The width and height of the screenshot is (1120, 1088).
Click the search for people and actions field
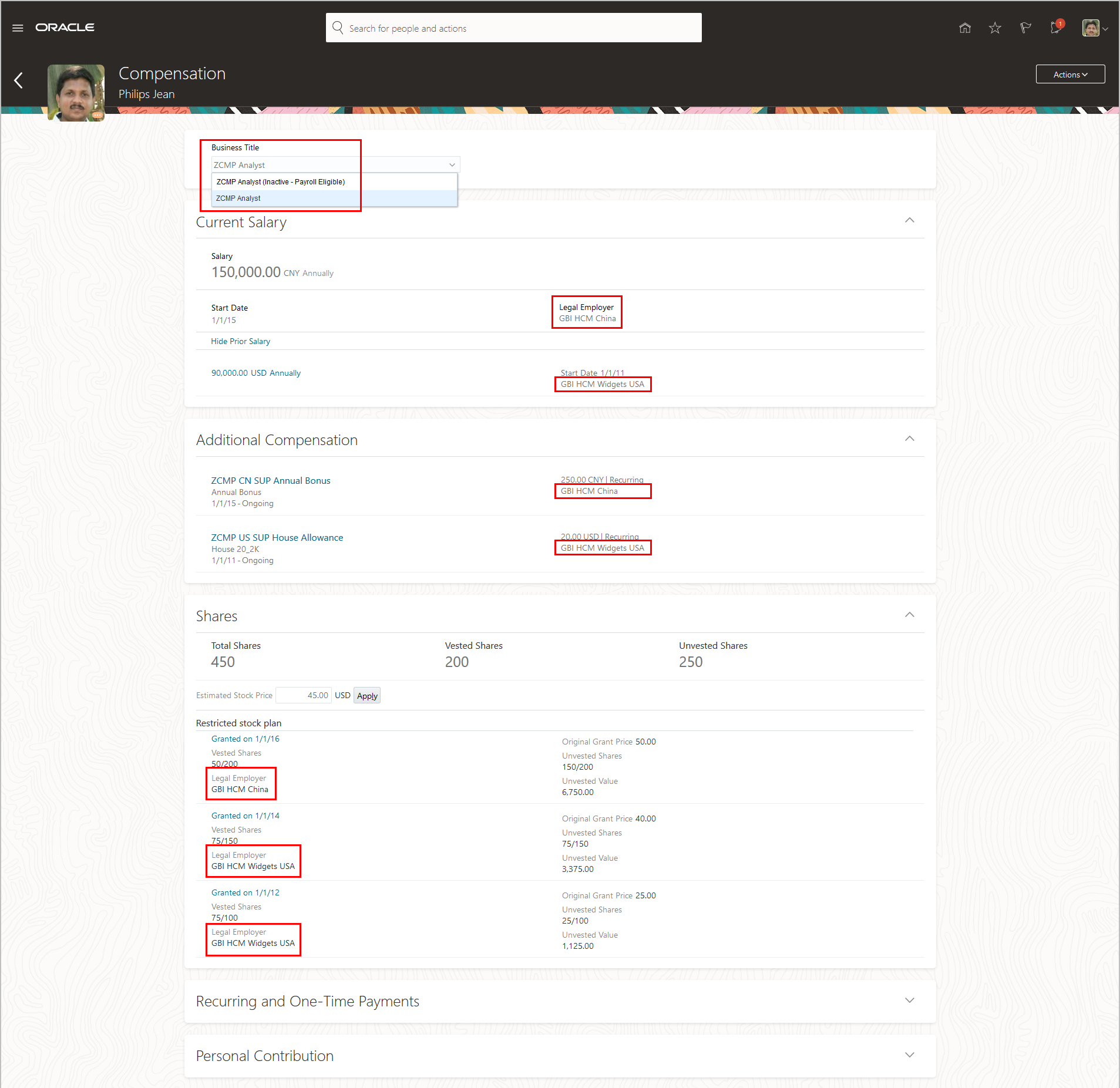click(x=513, y=28)
